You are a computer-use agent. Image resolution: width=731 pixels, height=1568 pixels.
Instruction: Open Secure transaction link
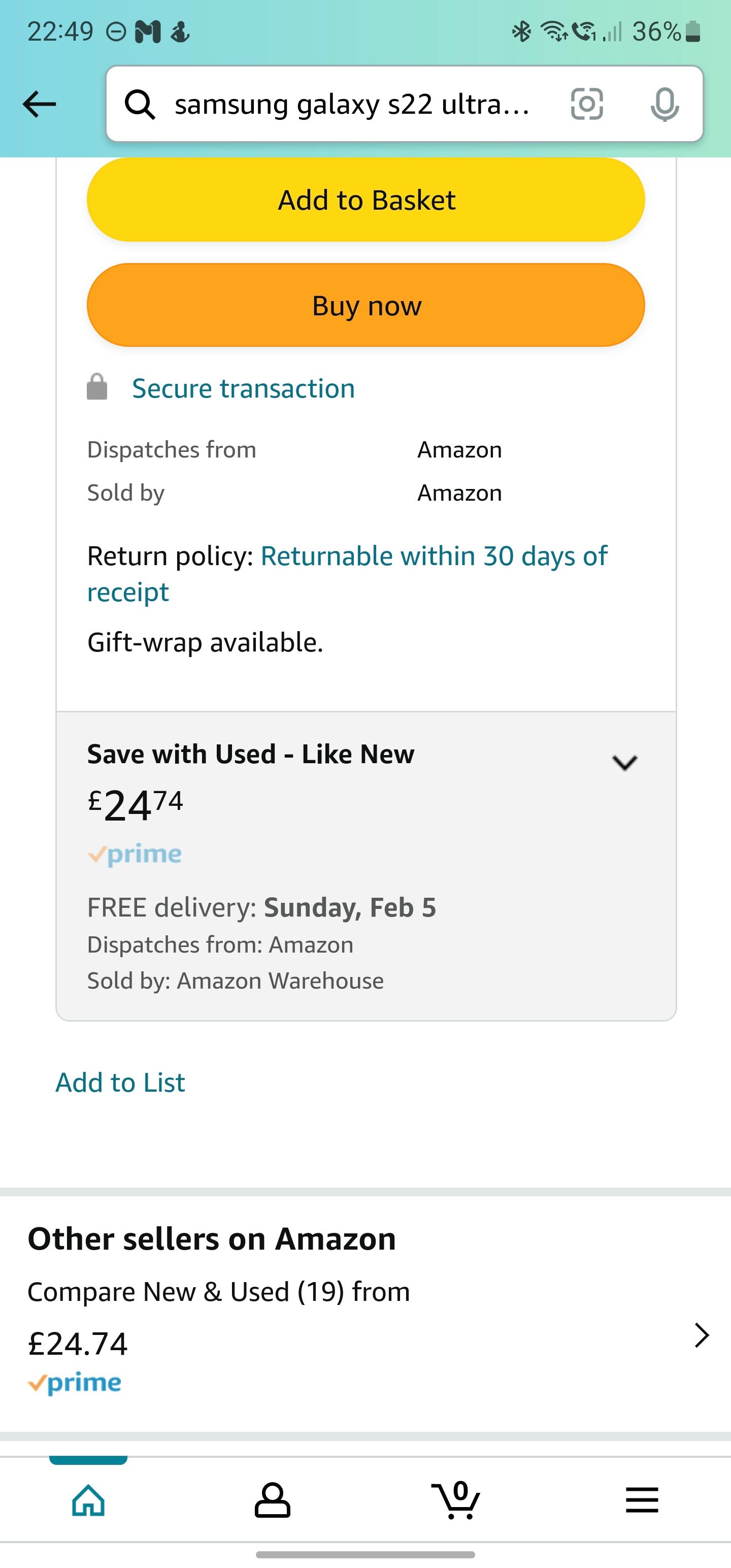pyautogui.click(x=244, y=388)
